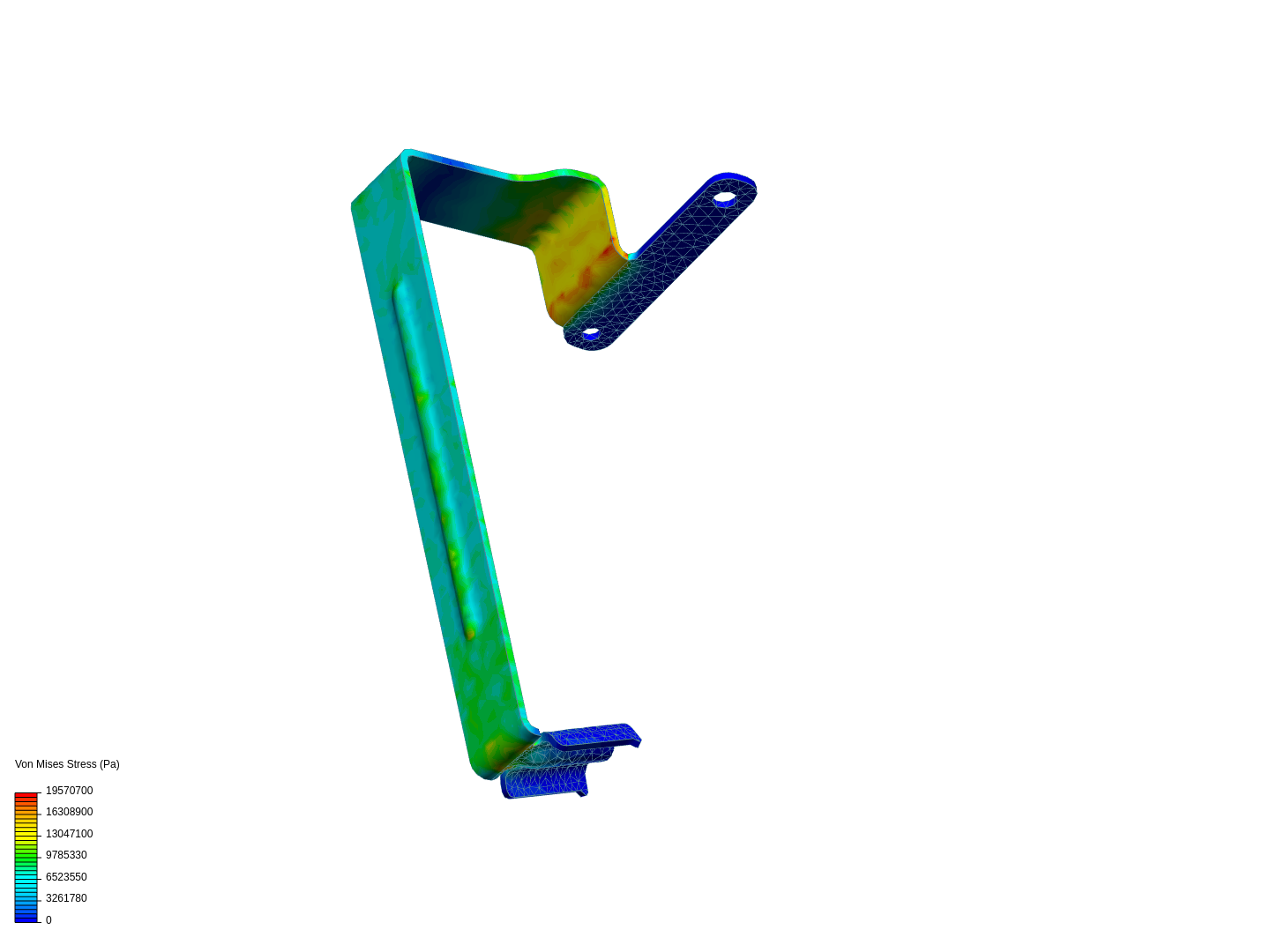
Task: Pick the red band of the color legend
Action: pyautogui.click(x=26, y=796)
